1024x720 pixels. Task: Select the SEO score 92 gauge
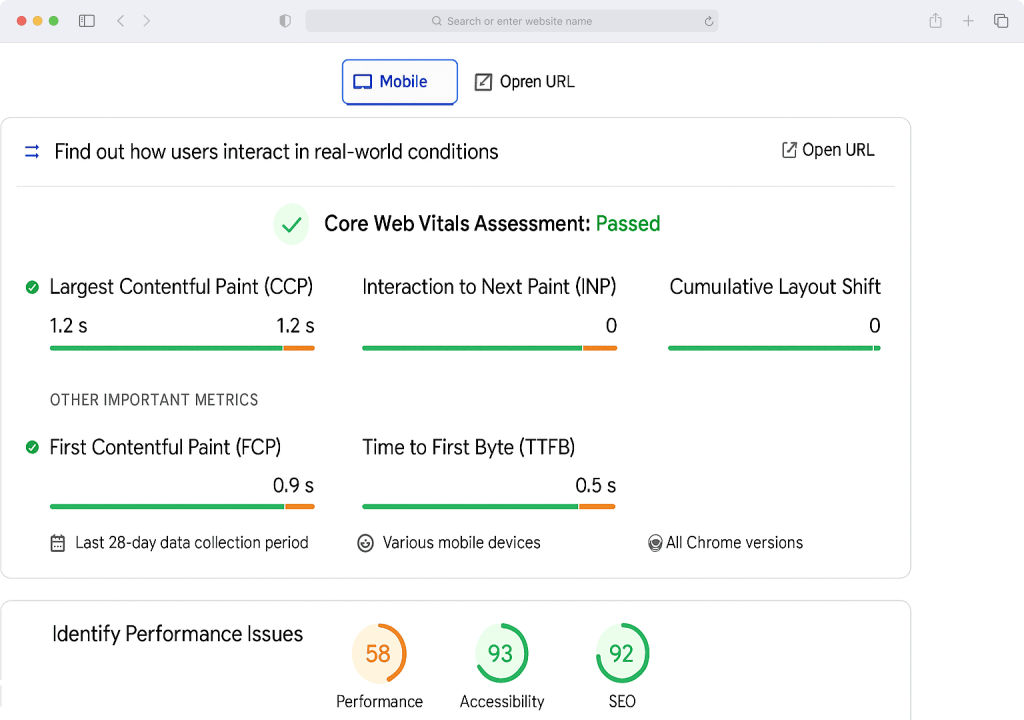click(x=622, y=653)
